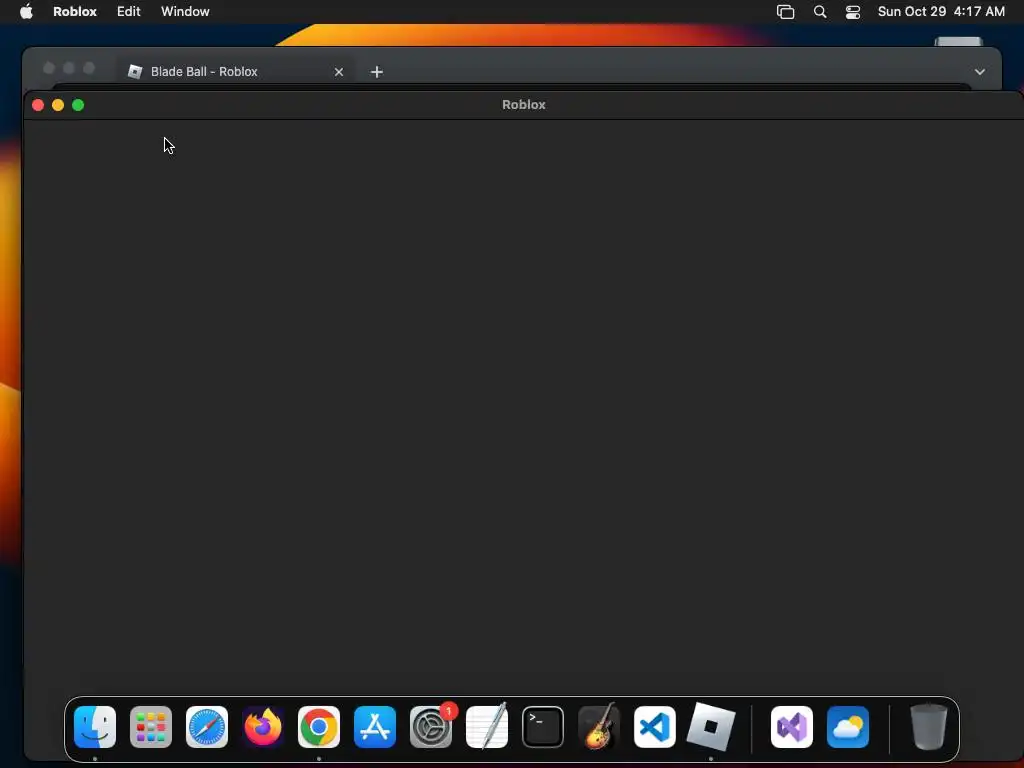This screenshot has width=1024, height=768.
Task: Select the Blade Ball - Roblox browser tab
Action: [x=236, y=71]
